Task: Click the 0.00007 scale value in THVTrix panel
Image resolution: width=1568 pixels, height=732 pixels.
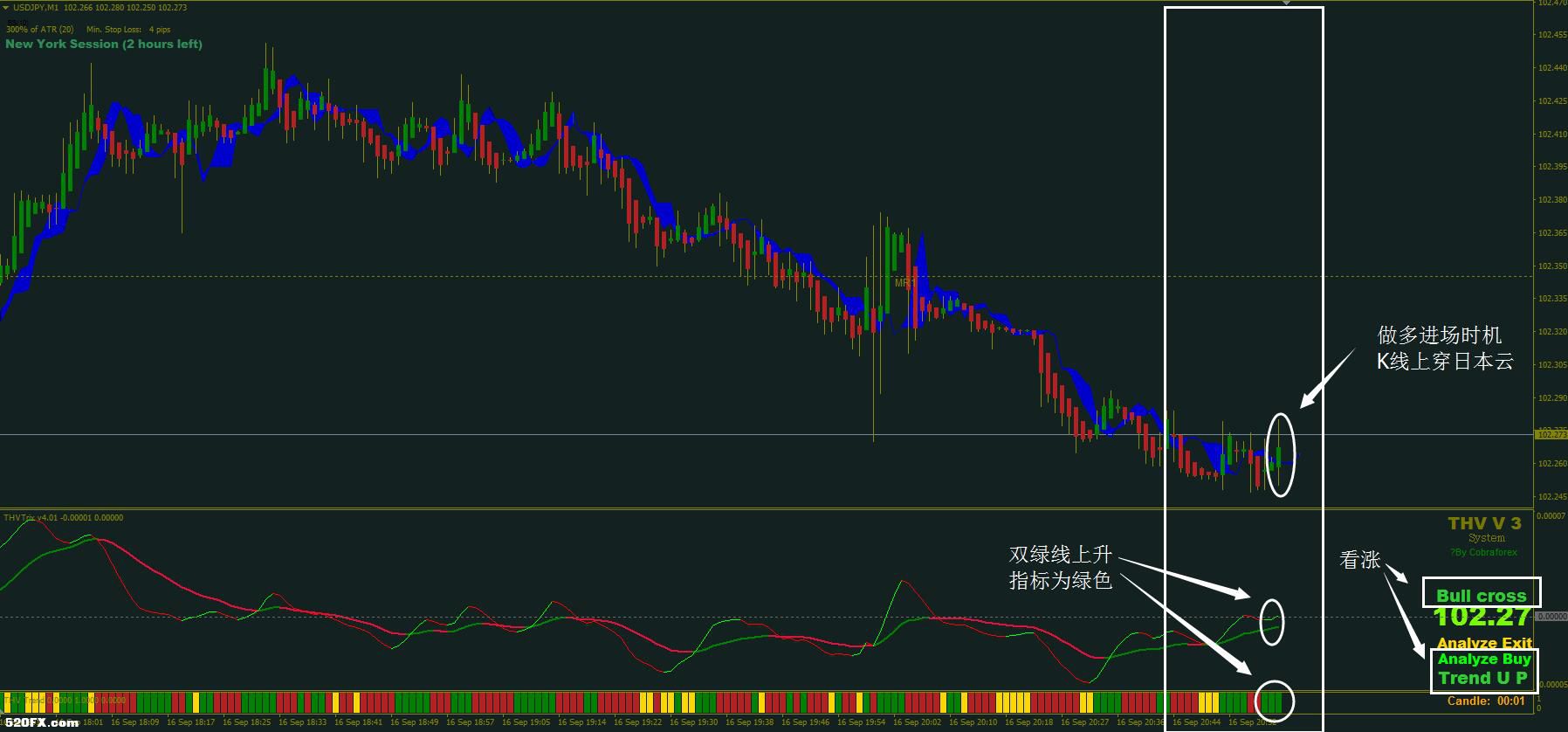Action: point(1551,516)
